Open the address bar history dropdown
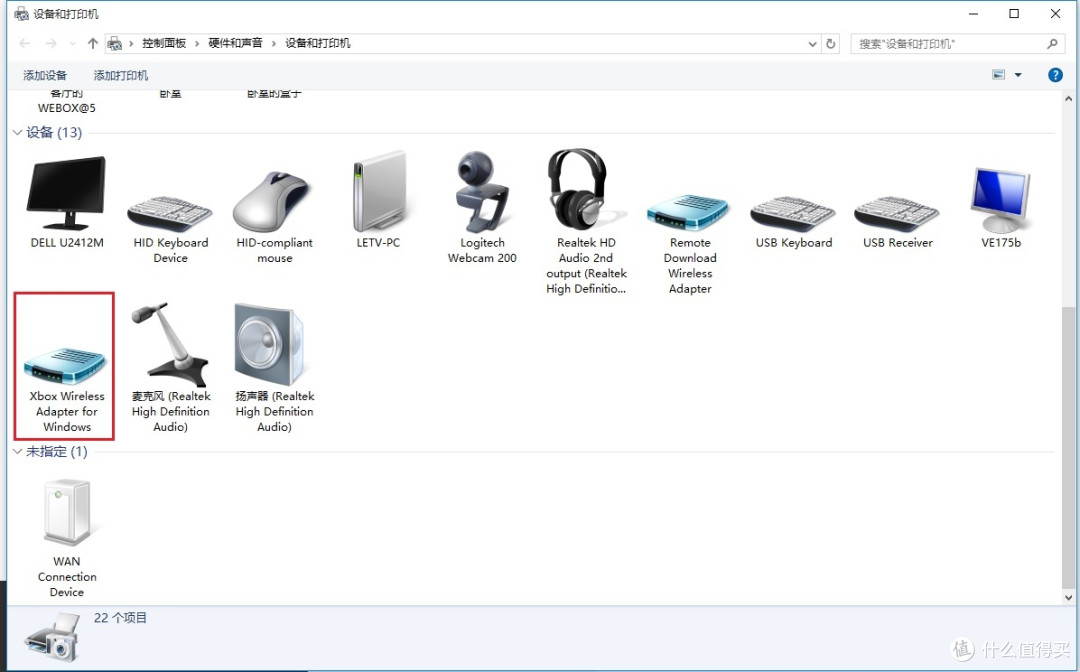The height and width of the screenshot is (672, 1080). tap(812, 43)
